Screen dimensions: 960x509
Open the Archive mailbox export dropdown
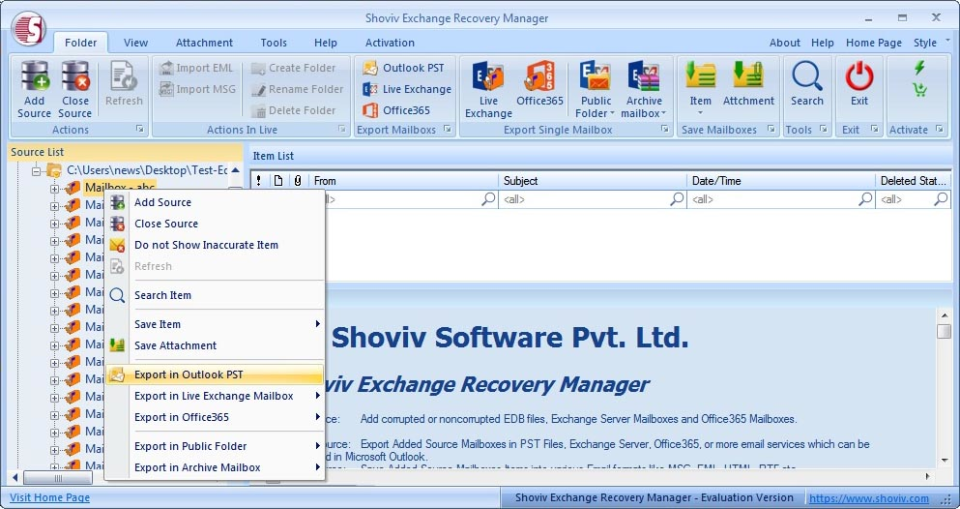click(643, 89)
